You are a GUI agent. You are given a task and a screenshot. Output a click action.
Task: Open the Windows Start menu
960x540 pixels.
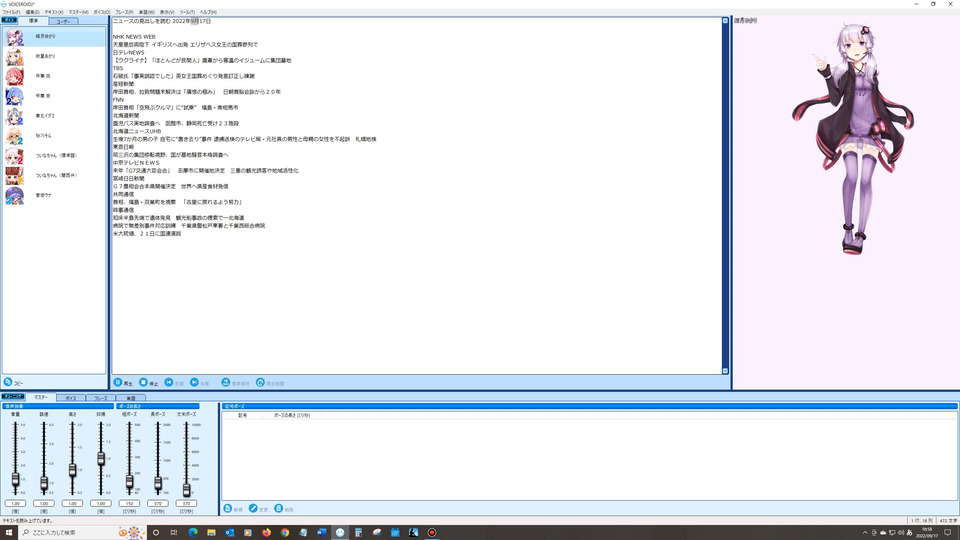[9, 532]
